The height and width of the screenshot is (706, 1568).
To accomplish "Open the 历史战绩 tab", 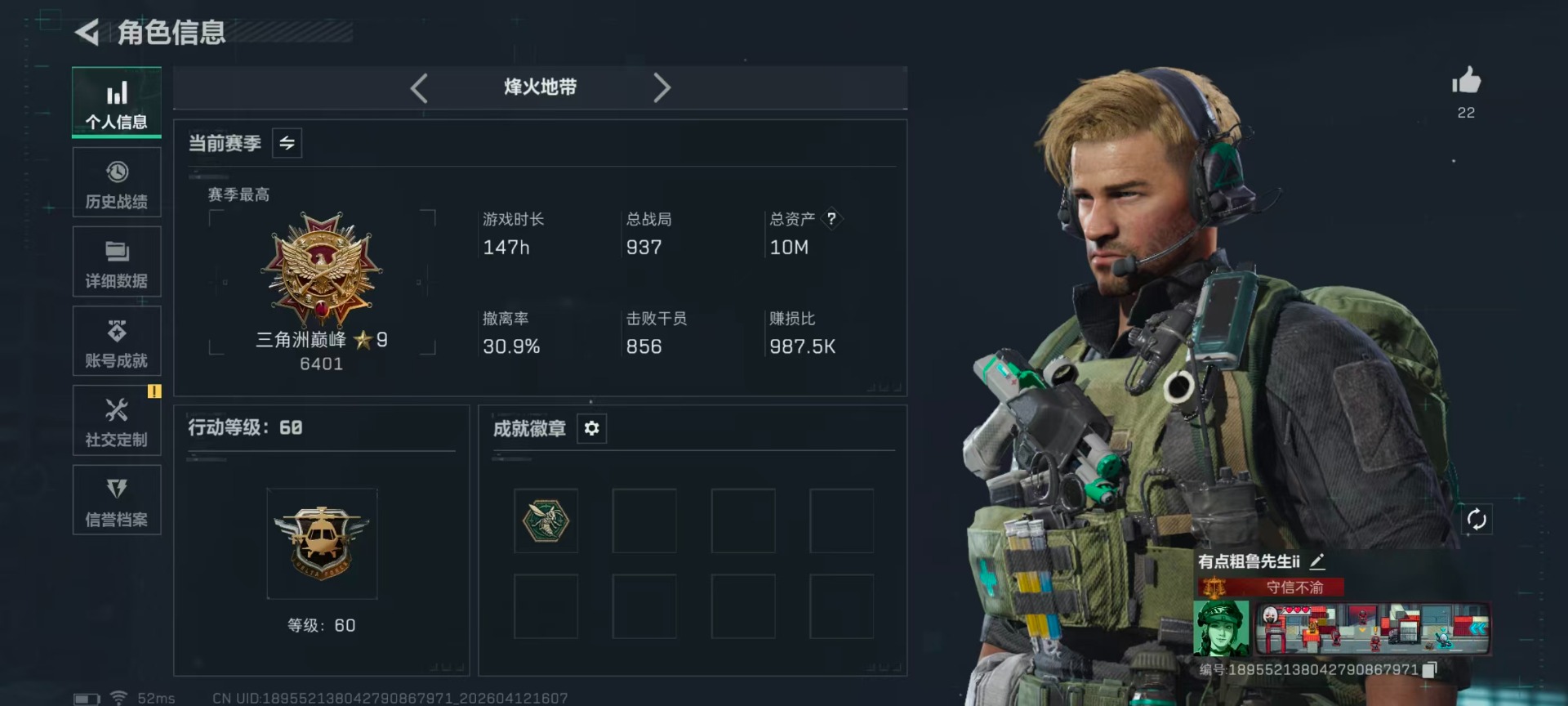I will pyautogui.click(x=117, y=183).
